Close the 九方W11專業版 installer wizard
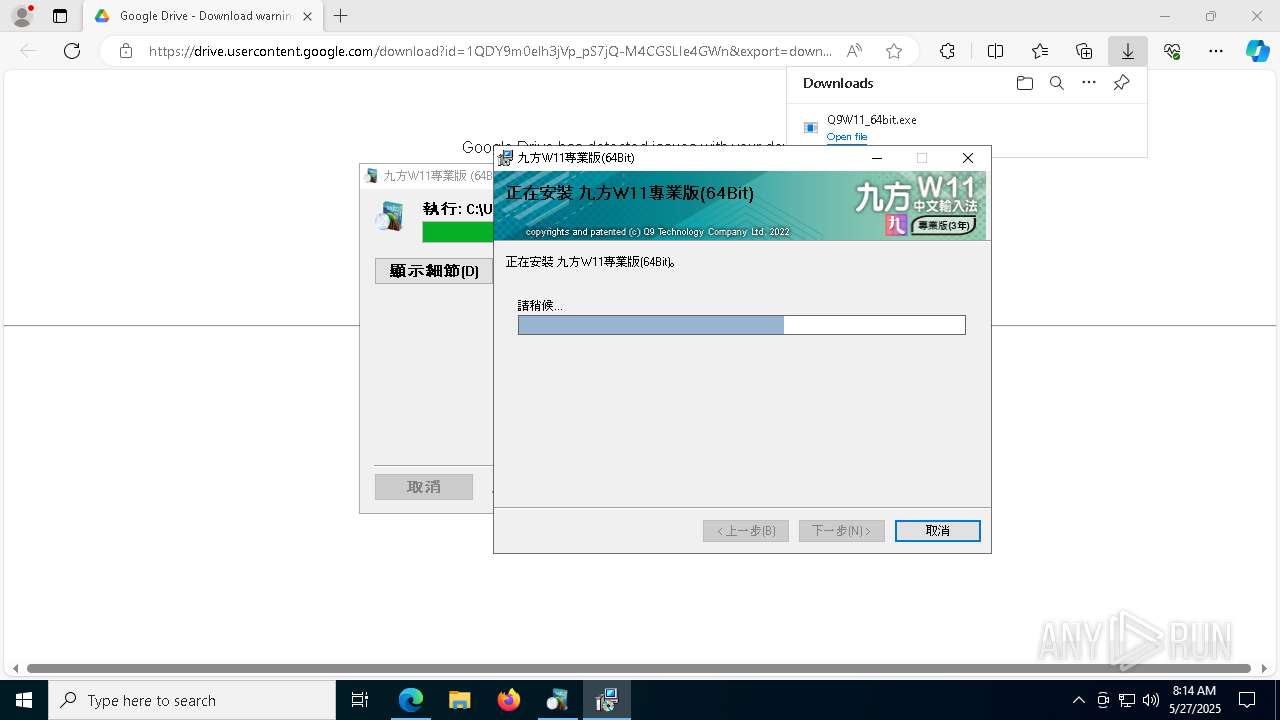The height and width of the screenshot is (720, 1280). (967, 158)
